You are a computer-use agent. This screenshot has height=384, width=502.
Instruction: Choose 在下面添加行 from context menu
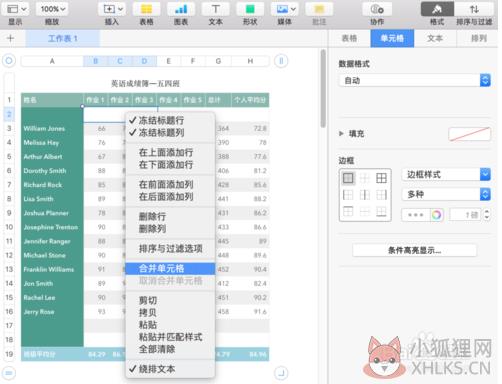click(x=170, y=165)
